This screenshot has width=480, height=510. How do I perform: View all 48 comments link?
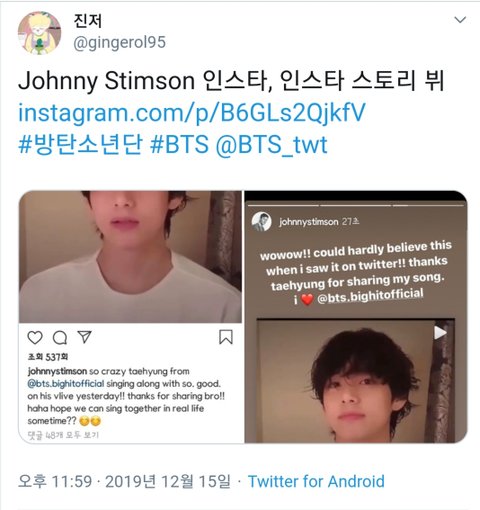63,435
